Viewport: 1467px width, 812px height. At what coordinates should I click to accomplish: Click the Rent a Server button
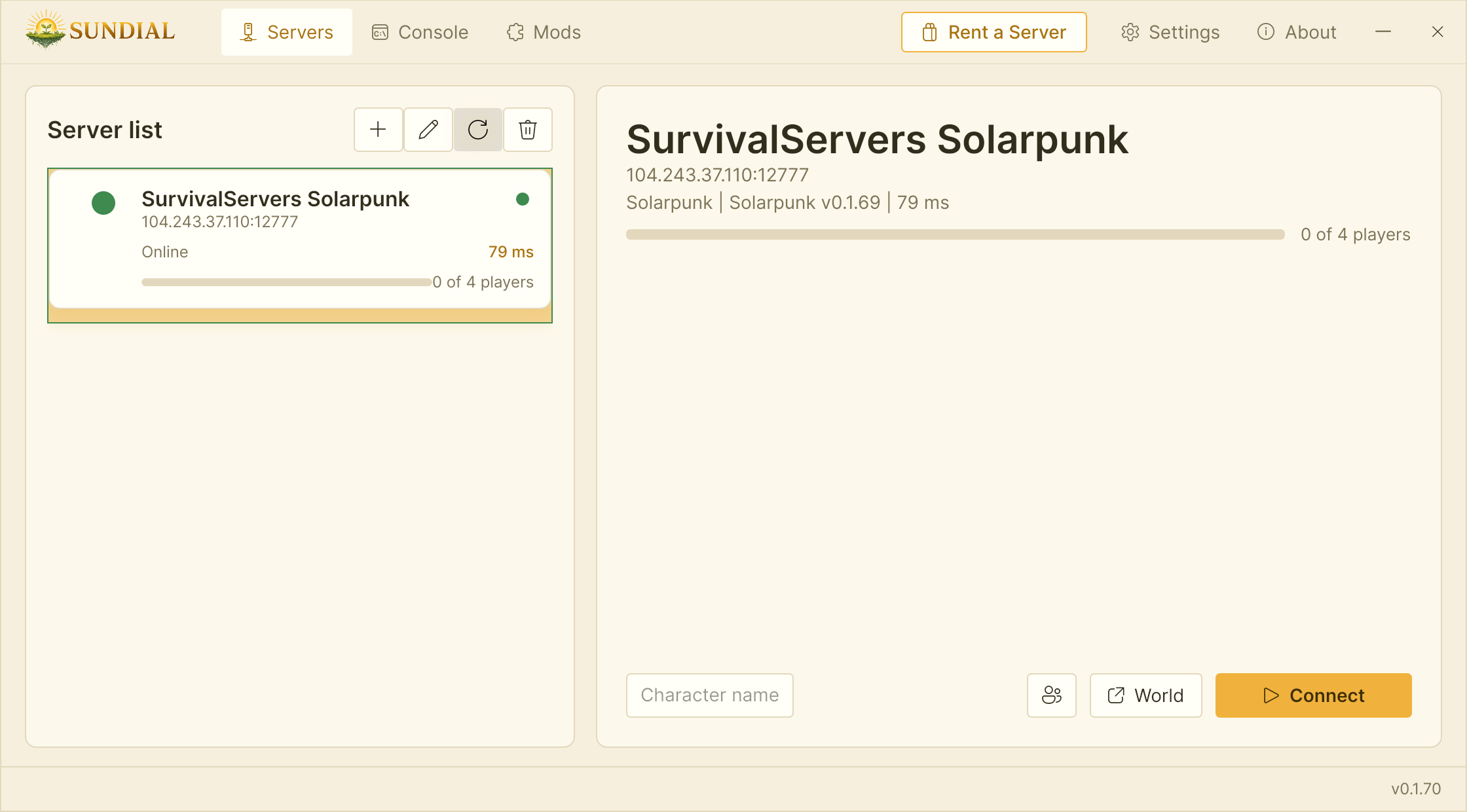tap(994, 32)
